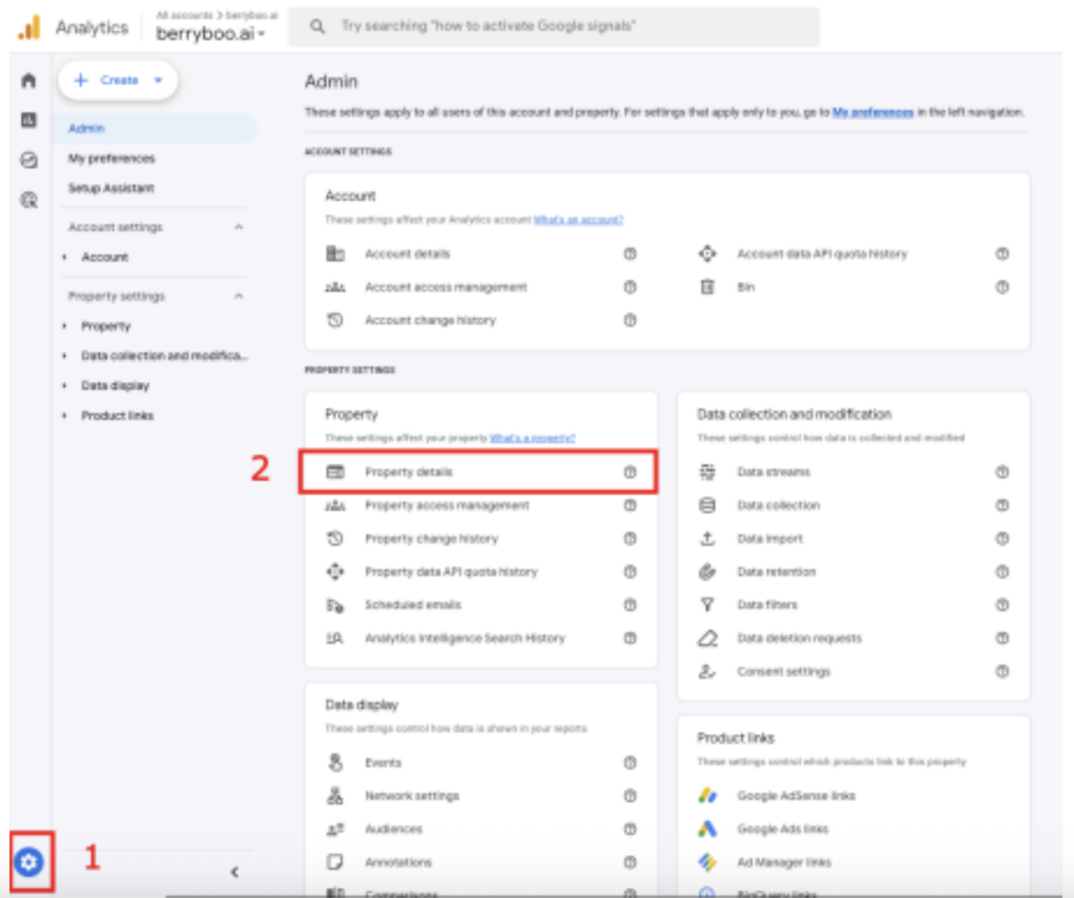
Task: Open the Advertising icon in left rail
Action: tap(29, 200)
